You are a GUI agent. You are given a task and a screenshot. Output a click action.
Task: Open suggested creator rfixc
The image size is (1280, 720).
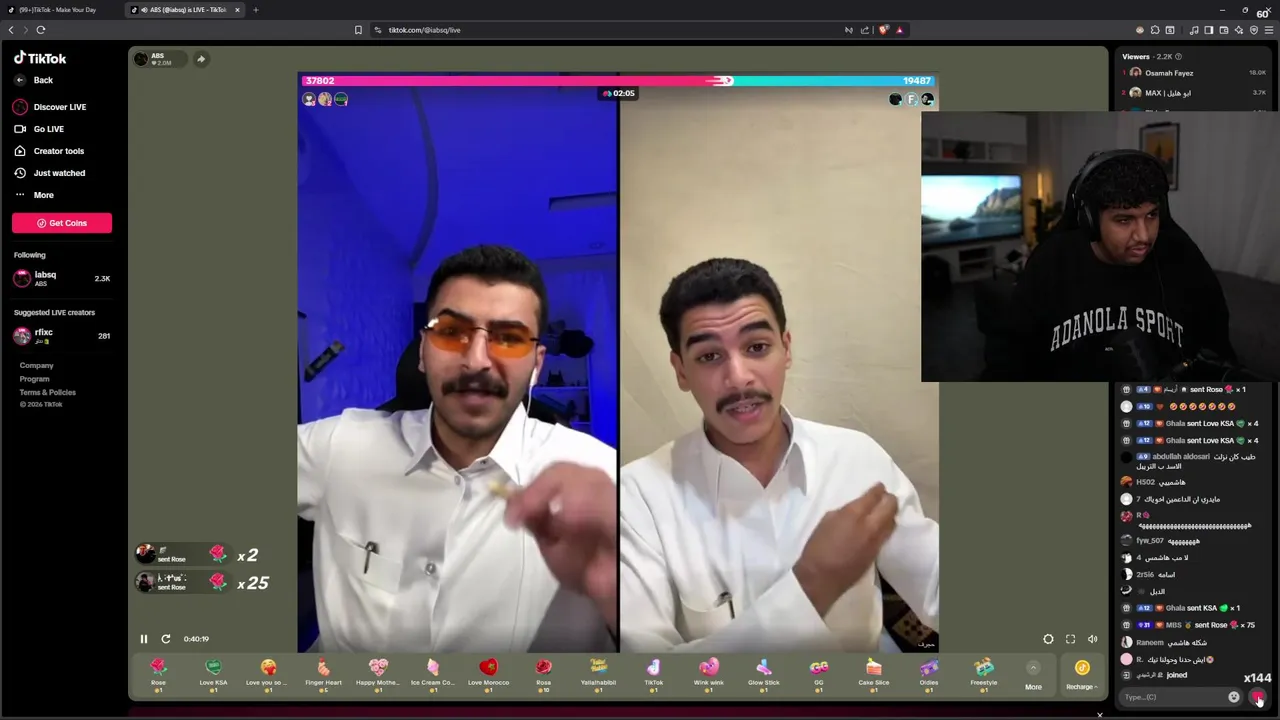click(x=62, y=336)
